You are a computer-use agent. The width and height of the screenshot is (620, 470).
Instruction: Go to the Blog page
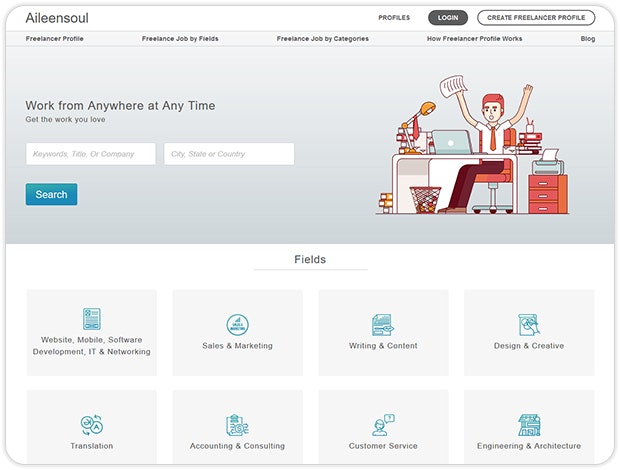[x=588, y=39]
